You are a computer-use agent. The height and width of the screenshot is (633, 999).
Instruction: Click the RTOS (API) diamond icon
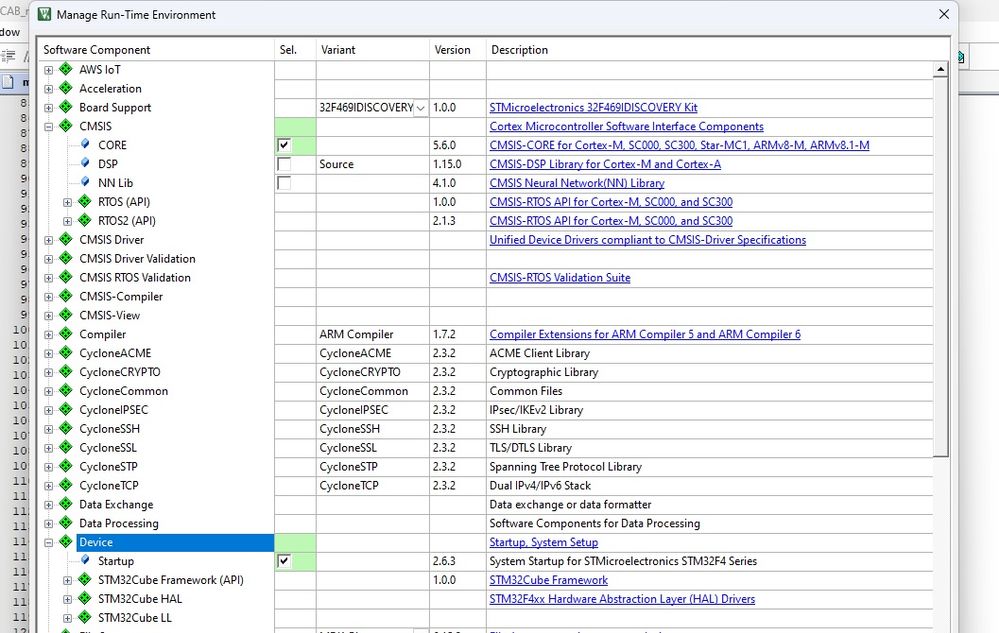85,201
